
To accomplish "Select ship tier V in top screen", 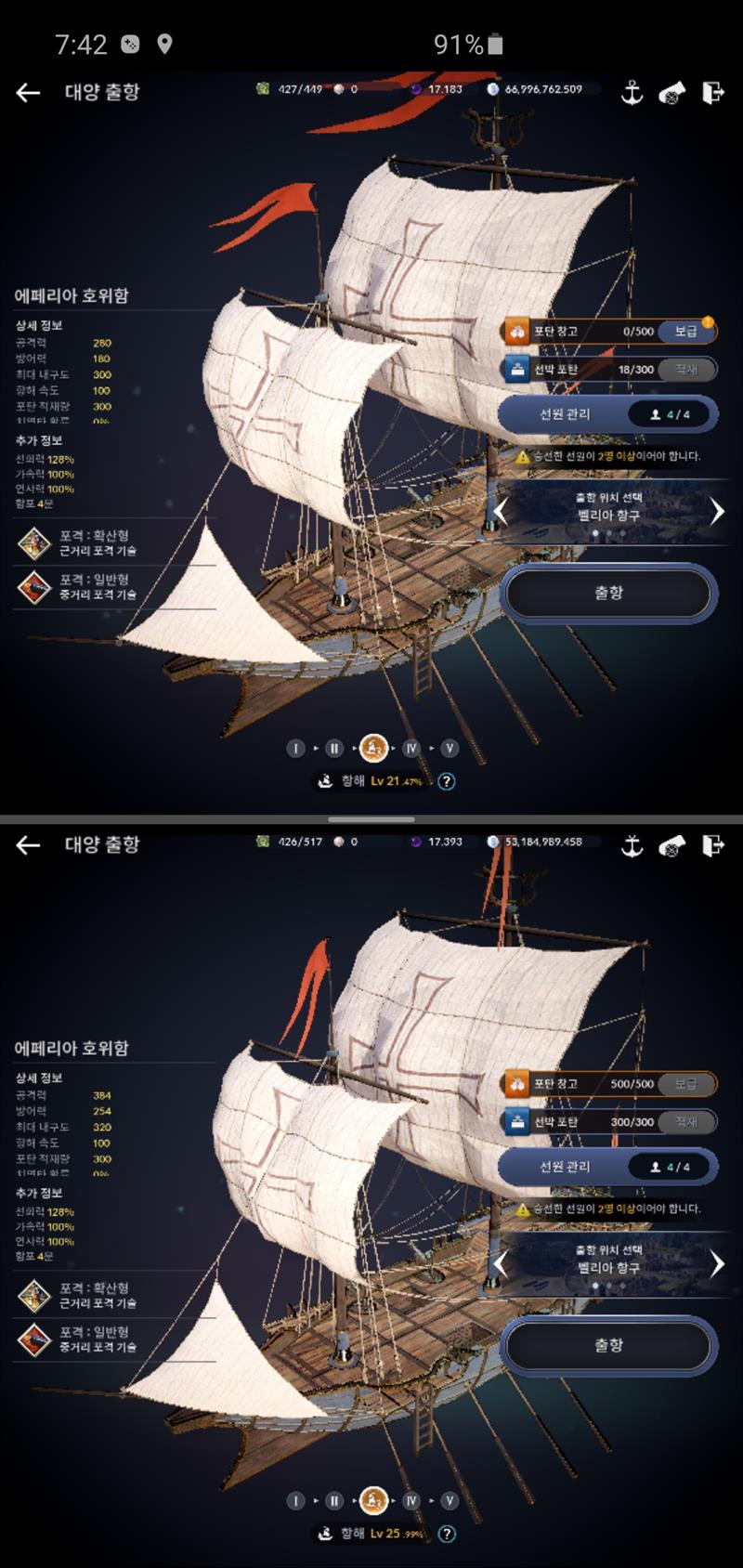I will click(x=450, y=748).
